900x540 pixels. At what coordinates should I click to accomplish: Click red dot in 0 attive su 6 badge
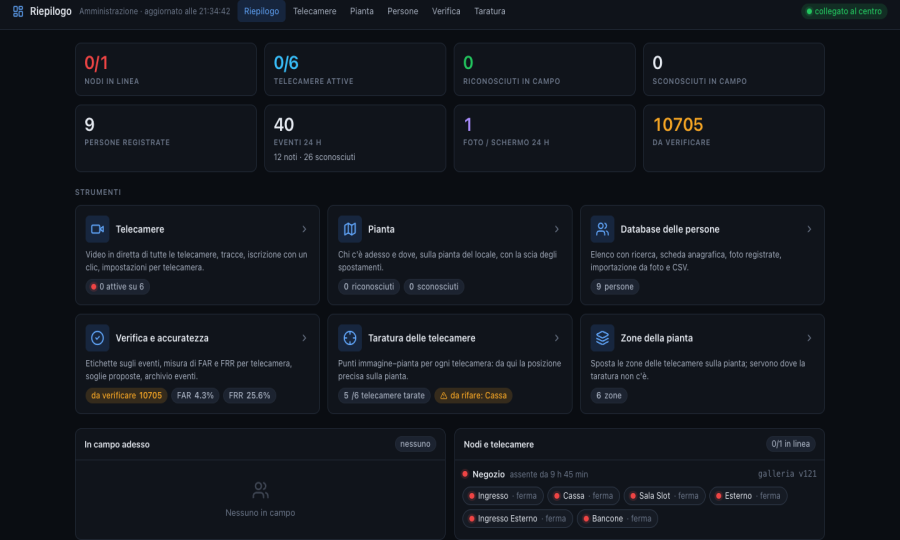(94, 286)
